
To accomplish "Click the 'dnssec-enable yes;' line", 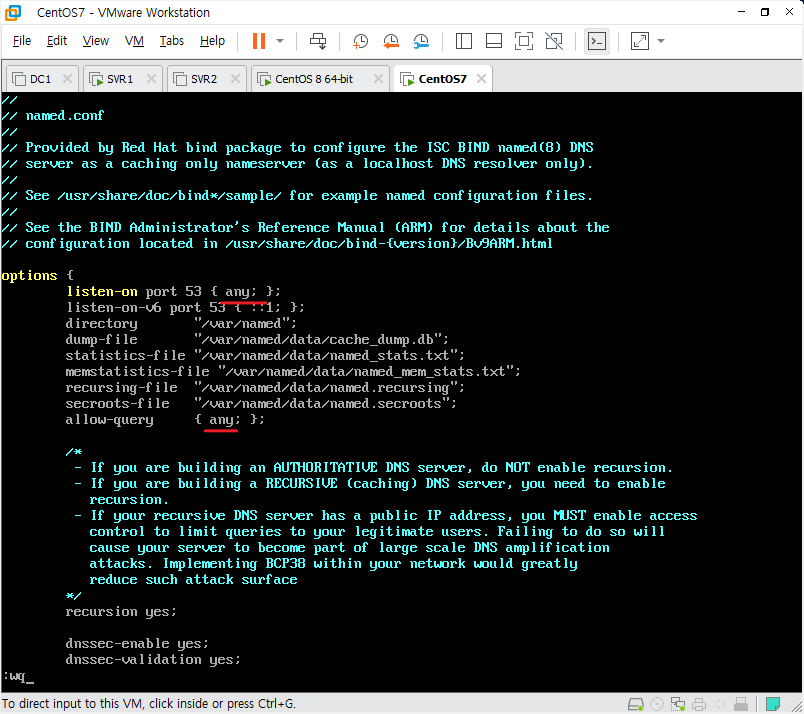I will 137,643.
